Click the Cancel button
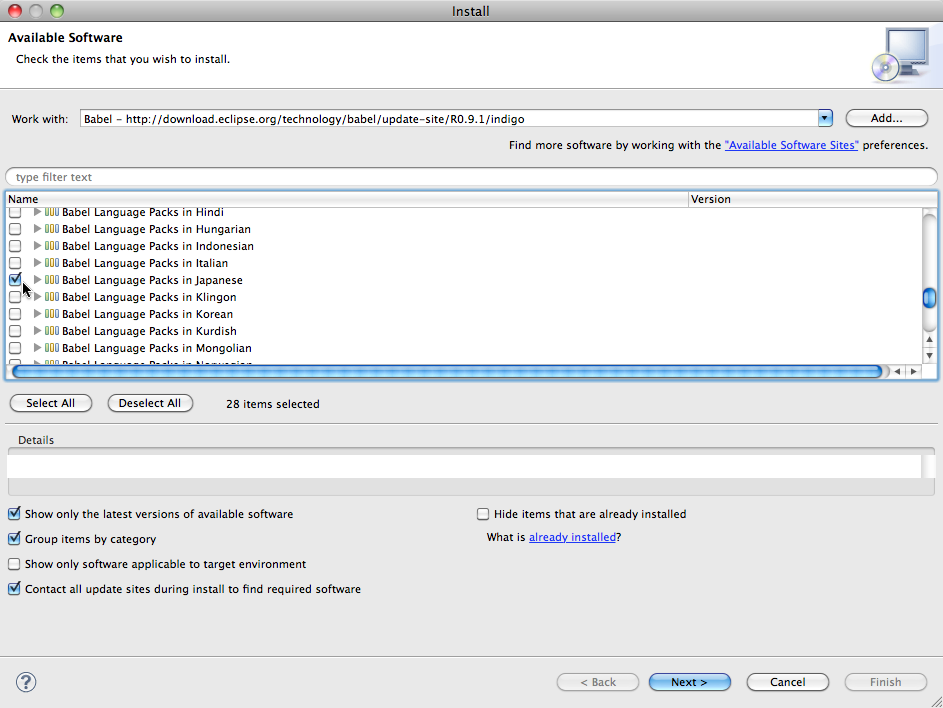This screenshot has height=708, width=943. pos(787,682)
